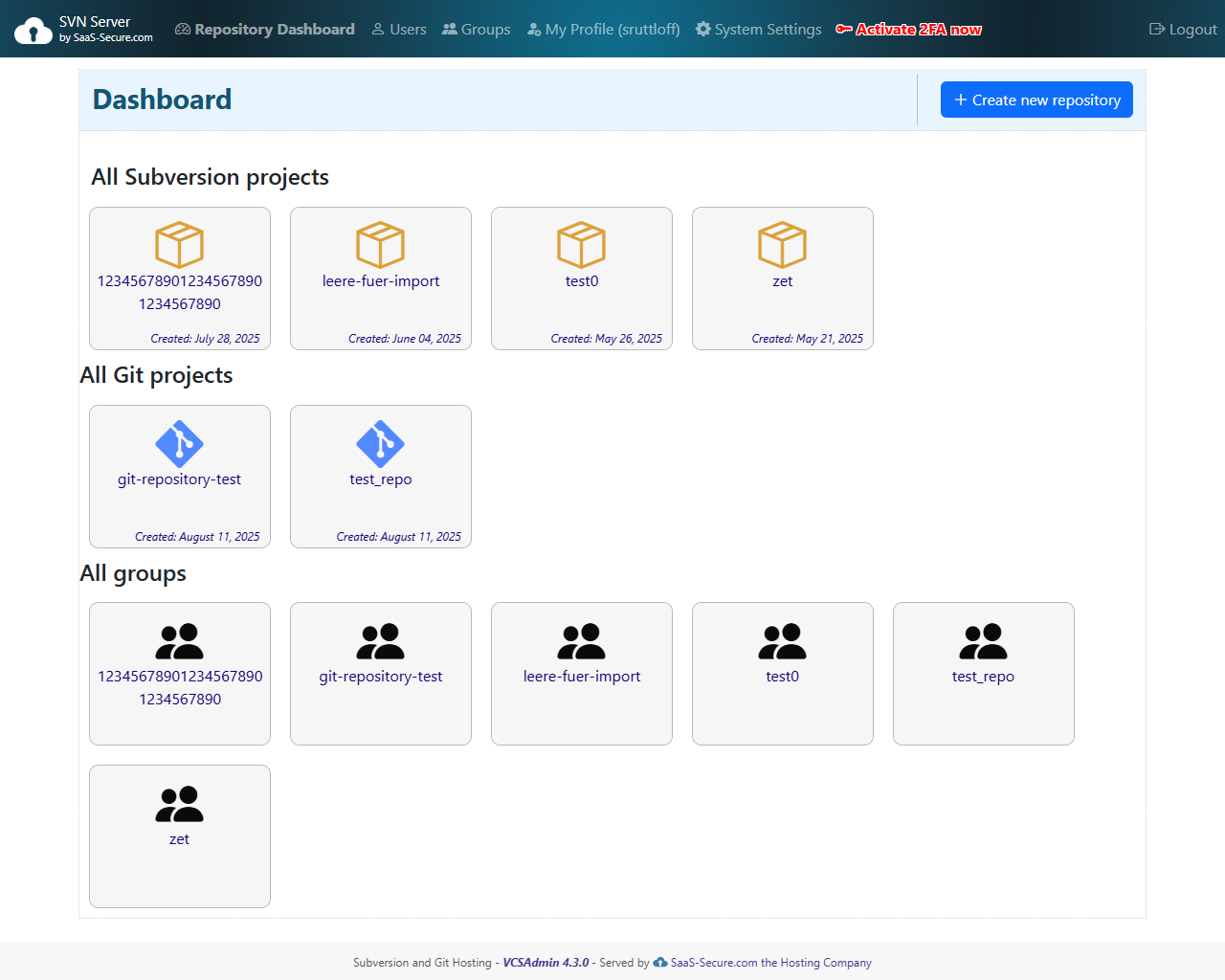
Task: Open System Settings from the navbar
Action: [759, 30]
